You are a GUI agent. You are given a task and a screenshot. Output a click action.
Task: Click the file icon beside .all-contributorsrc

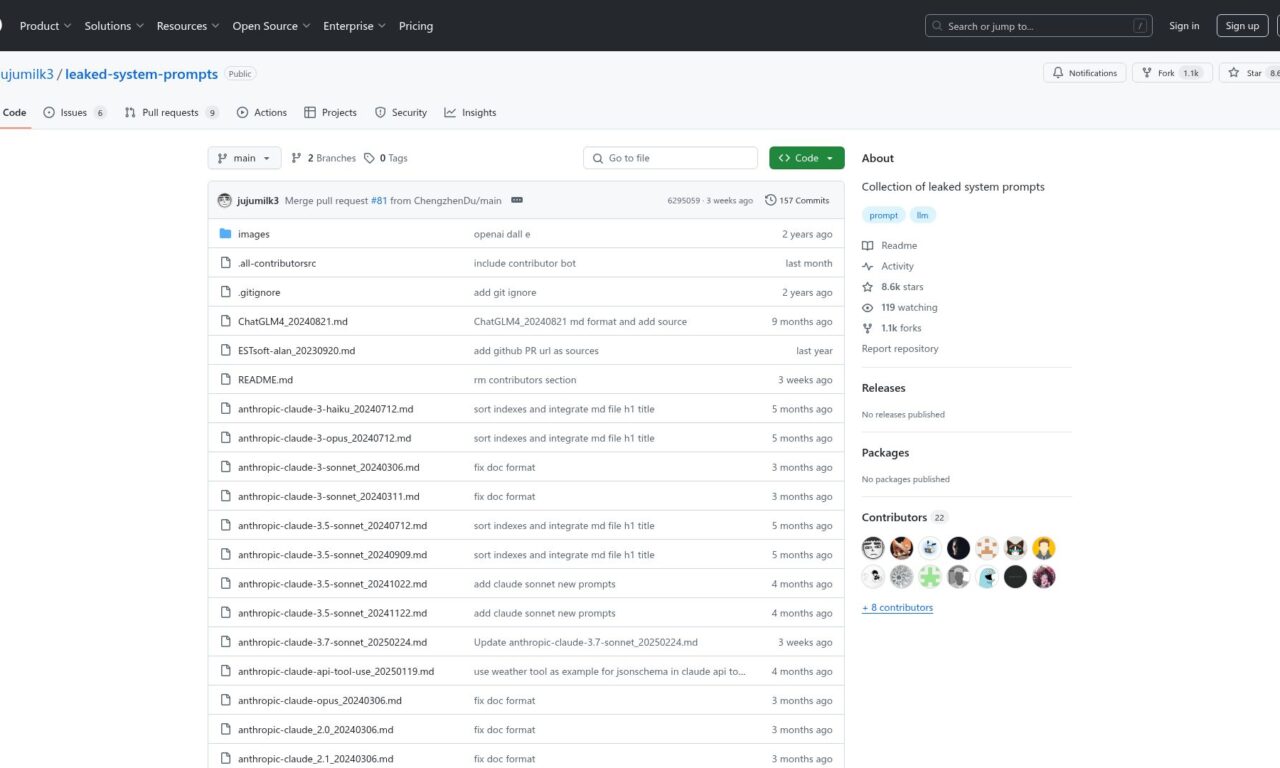225,263
